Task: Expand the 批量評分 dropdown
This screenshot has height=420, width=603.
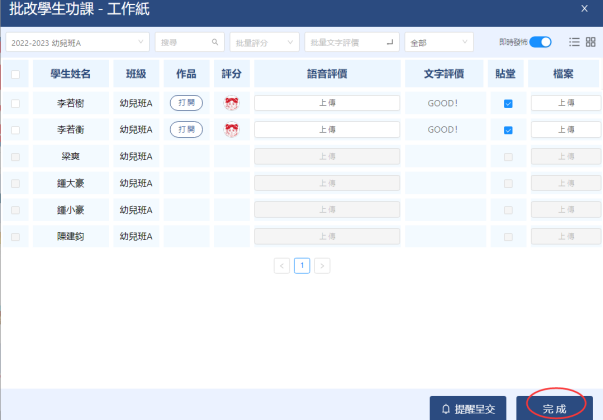Action: [264, 42]
